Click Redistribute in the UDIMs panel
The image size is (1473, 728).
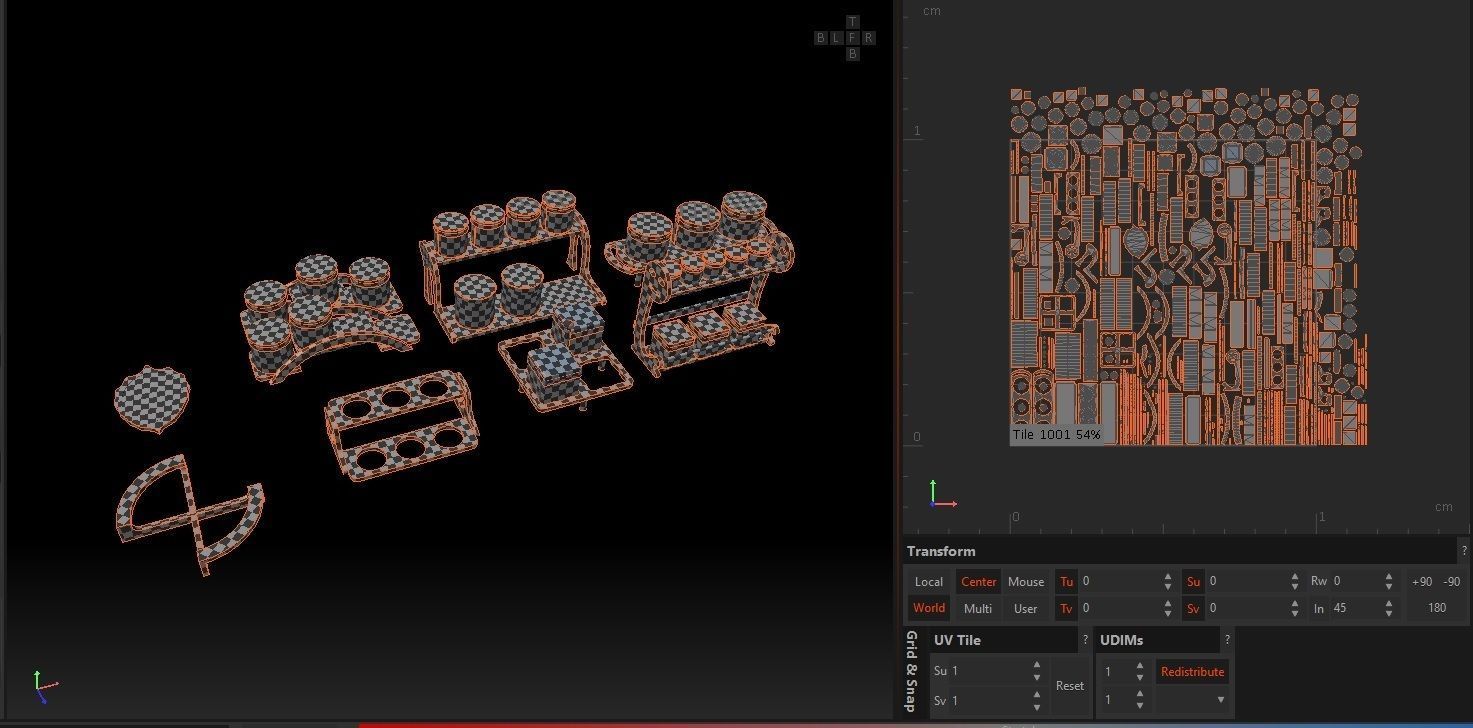tap(1192, 672)
